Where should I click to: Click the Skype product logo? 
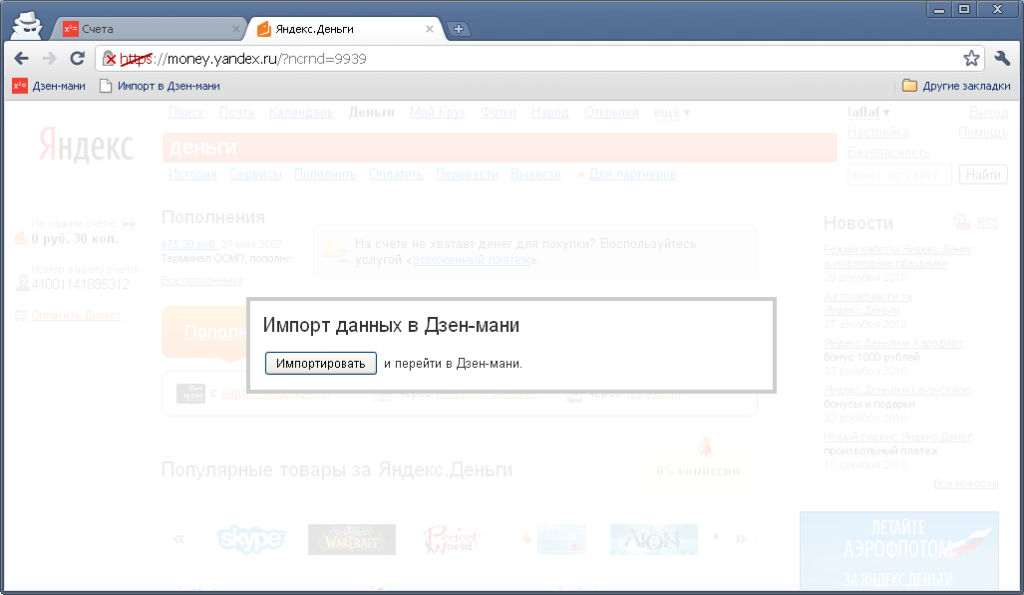click(251, 539)
